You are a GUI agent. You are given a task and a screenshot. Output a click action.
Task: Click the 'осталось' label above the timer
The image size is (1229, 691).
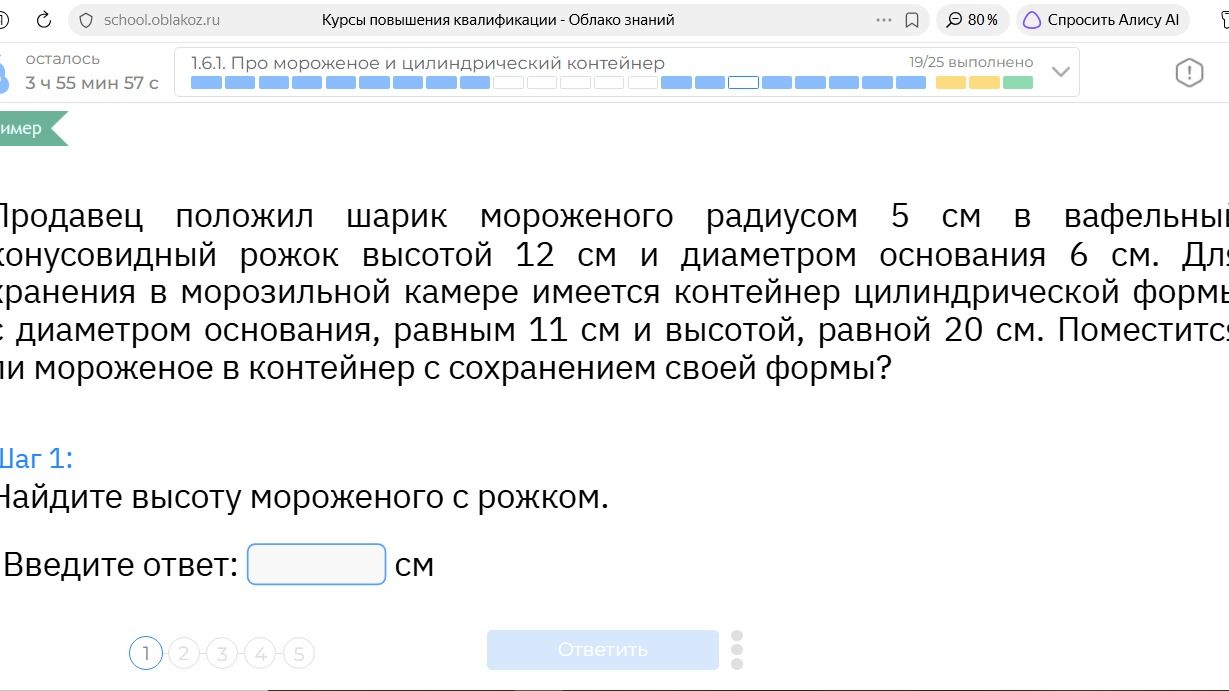point(63,59)
